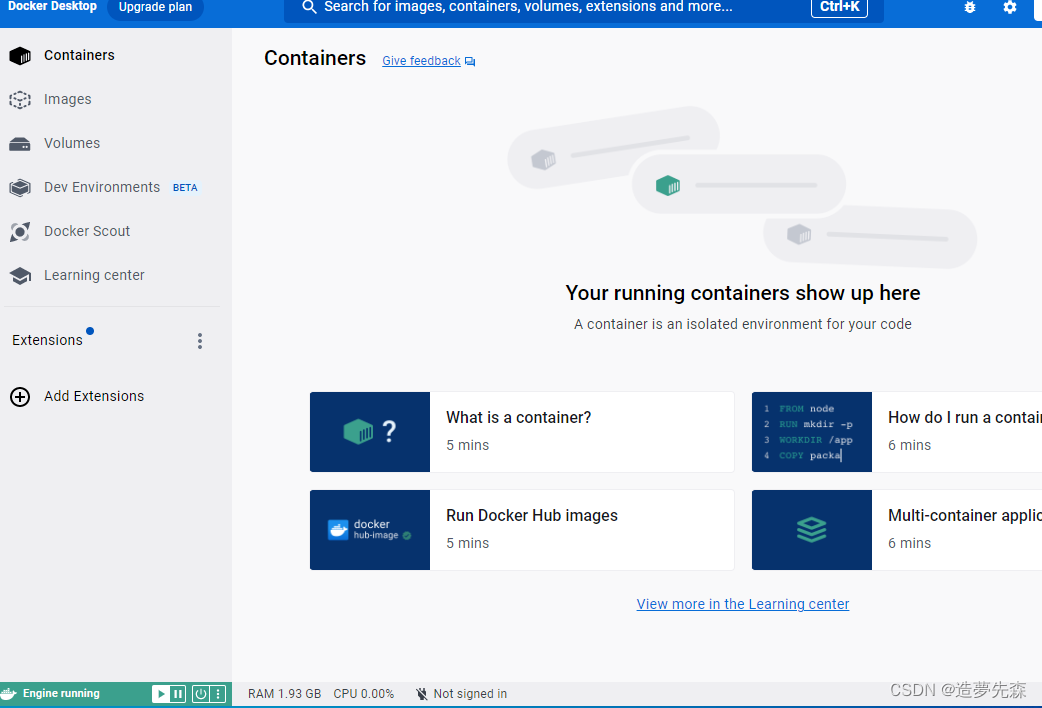Click the Volumes drive icon

point(20,144)
